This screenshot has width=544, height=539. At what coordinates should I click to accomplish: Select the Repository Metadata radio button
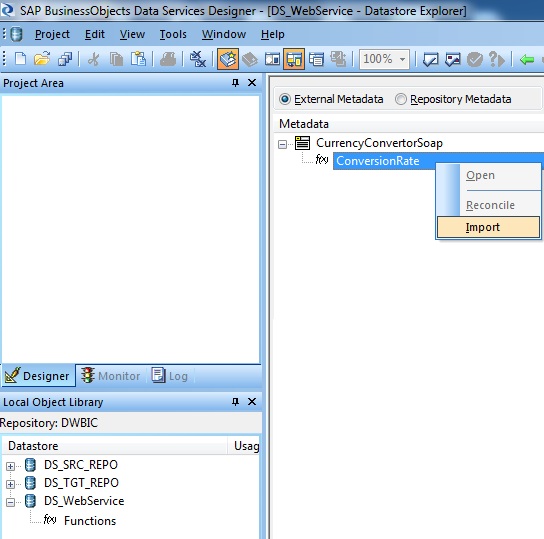(401, 99)
